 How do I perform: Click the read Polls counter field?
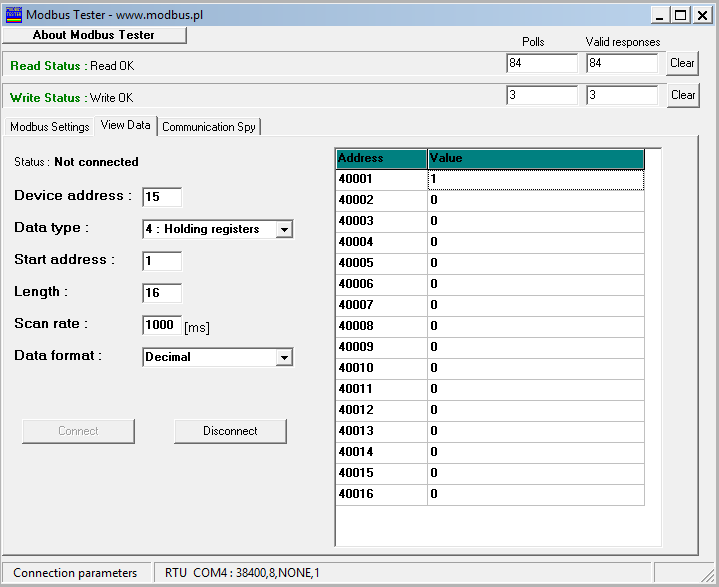point(541,63)
